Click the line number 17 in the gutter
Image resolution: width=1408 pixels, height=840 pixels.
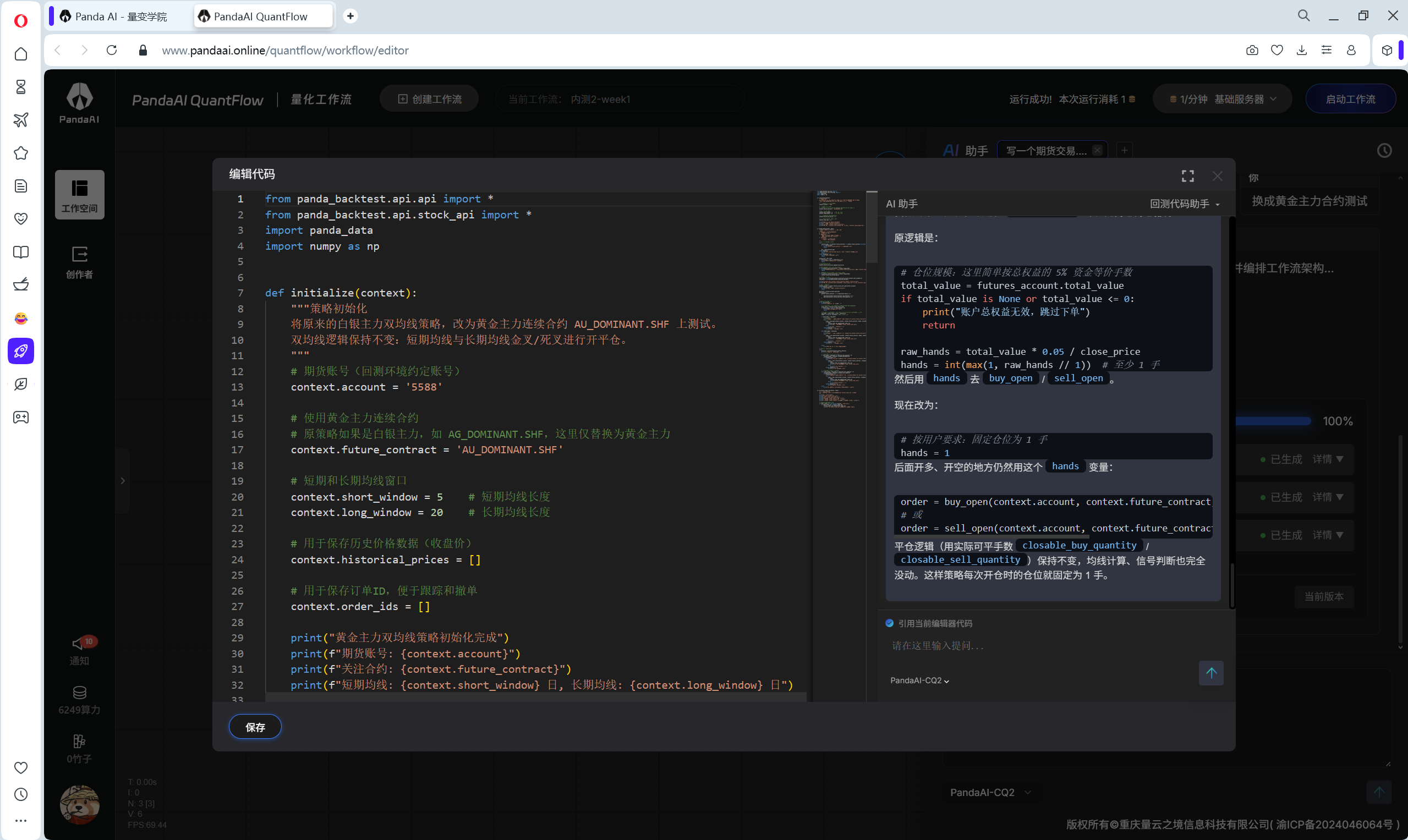[237, 449]
